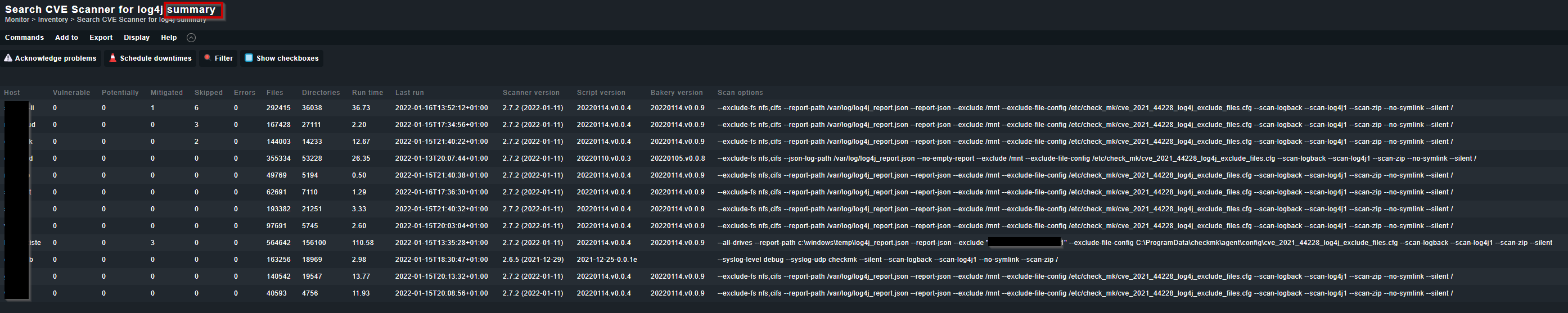Sort by the Skipped column header

click(208, 93)
